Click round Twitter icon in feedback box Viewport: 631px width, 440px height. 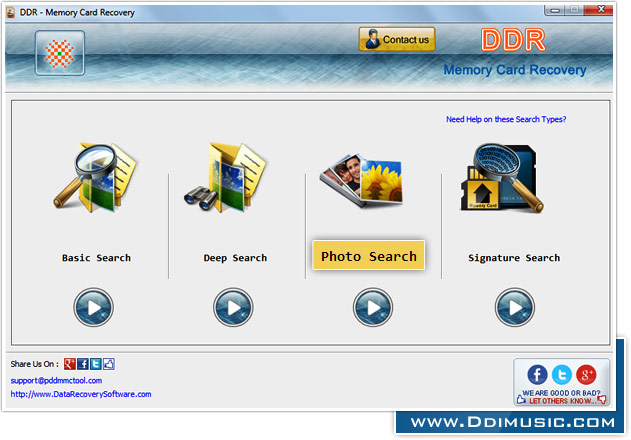[x=562, y=374]
